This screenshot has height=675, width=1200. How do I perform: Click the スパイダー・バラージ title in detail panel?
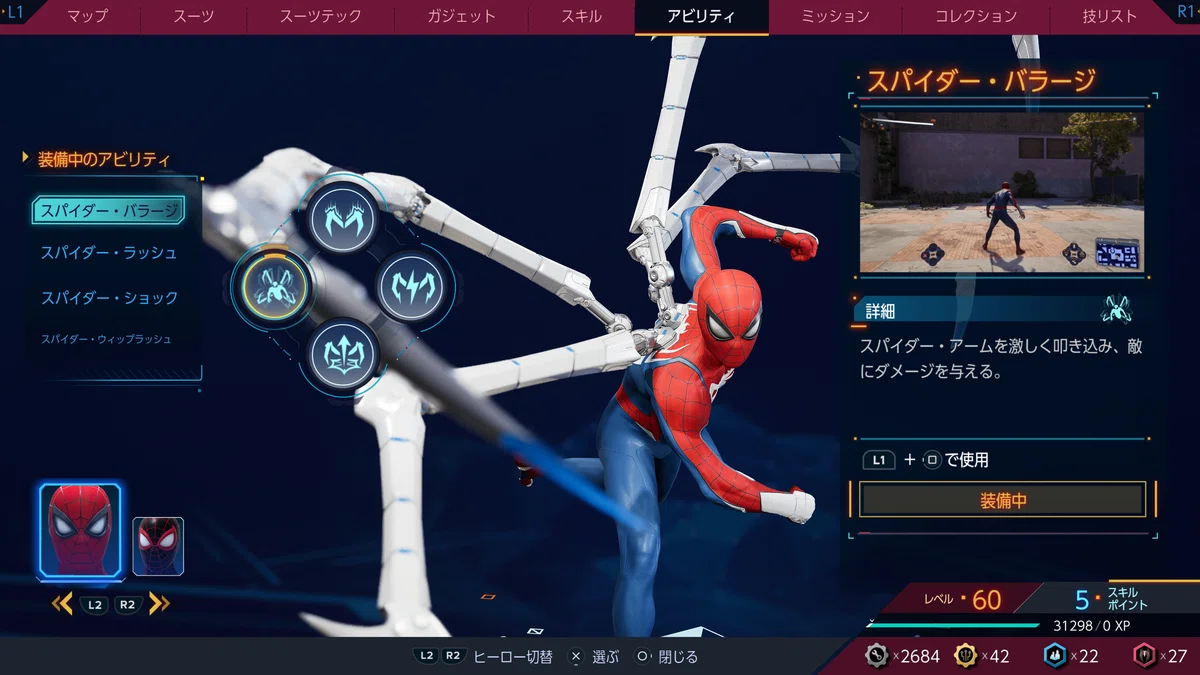coord(981,80)
